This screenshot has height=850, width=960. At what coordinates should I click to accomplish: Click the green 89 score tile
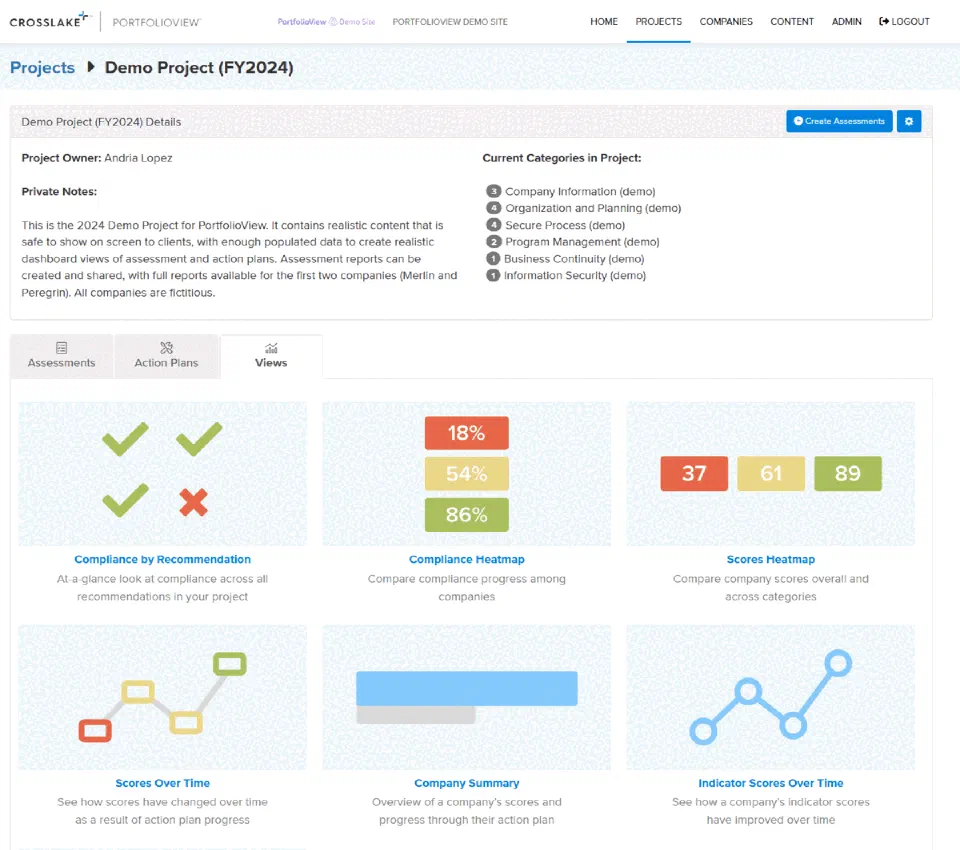[x=848, y=473]
